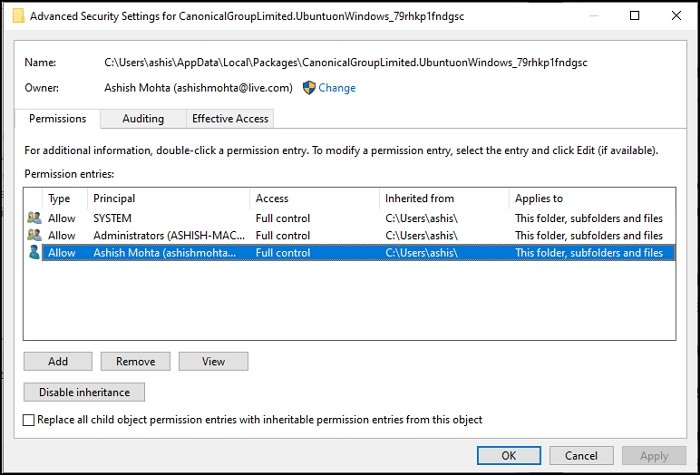Click the Disable inheritance button
Image resolution: width=700 pixels, height=475 pixels.
(x=84, y=392)
